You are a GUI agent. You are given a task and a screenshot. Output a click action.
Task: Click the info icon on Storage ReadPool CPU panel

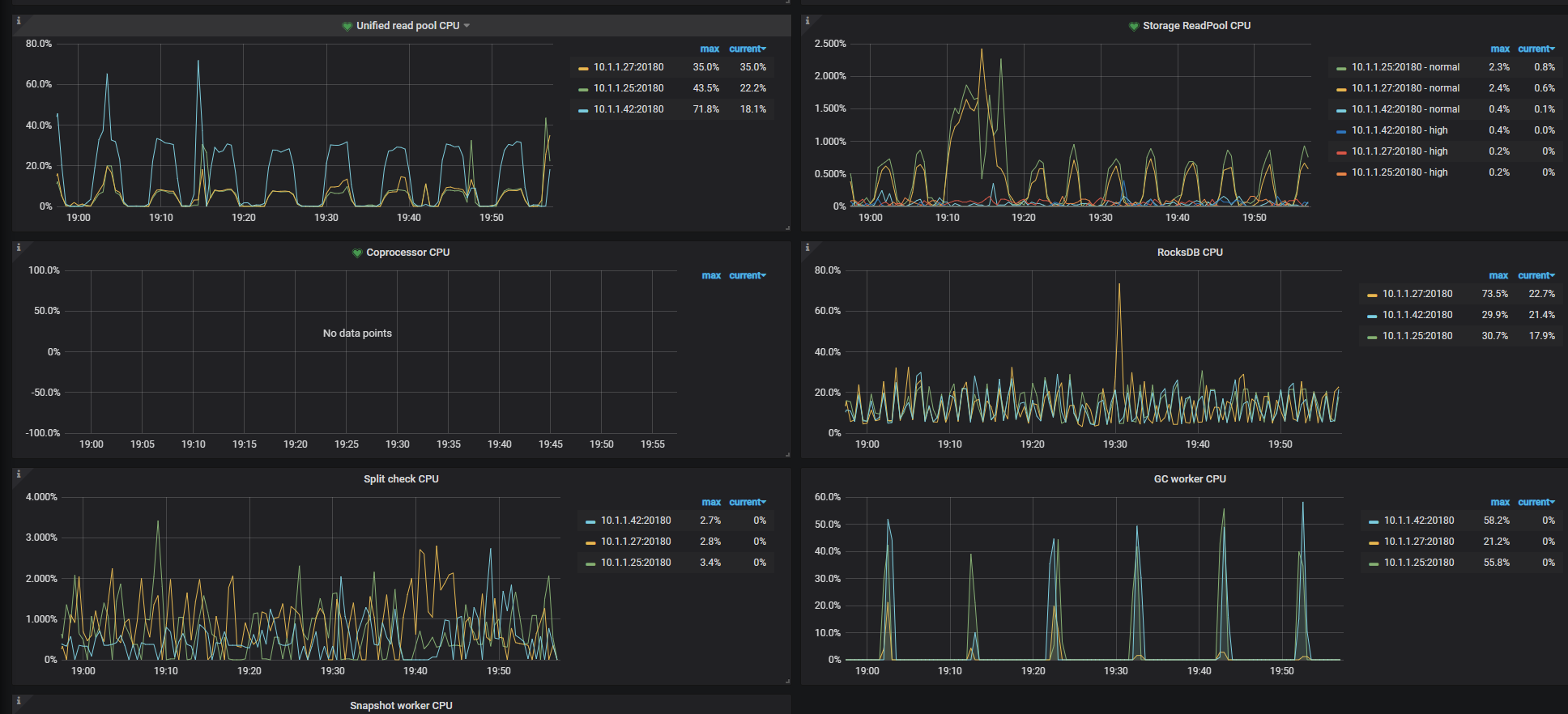[x=807, y=21]
